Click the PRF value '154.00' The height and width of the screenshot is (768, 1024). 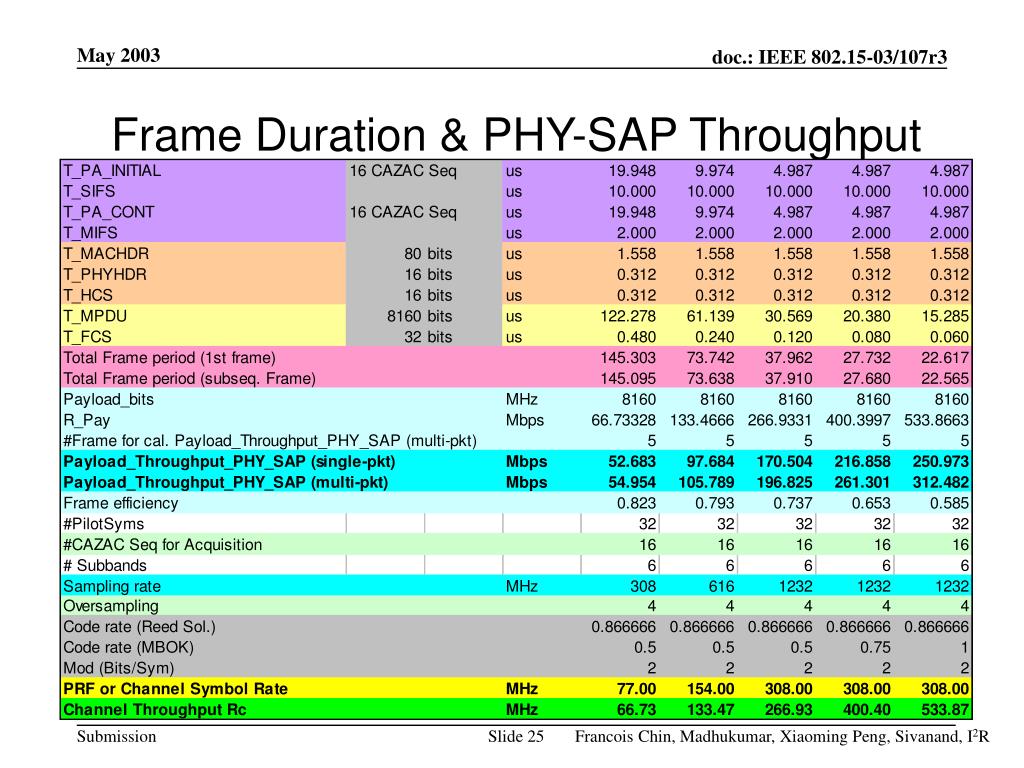pos(711,689)
